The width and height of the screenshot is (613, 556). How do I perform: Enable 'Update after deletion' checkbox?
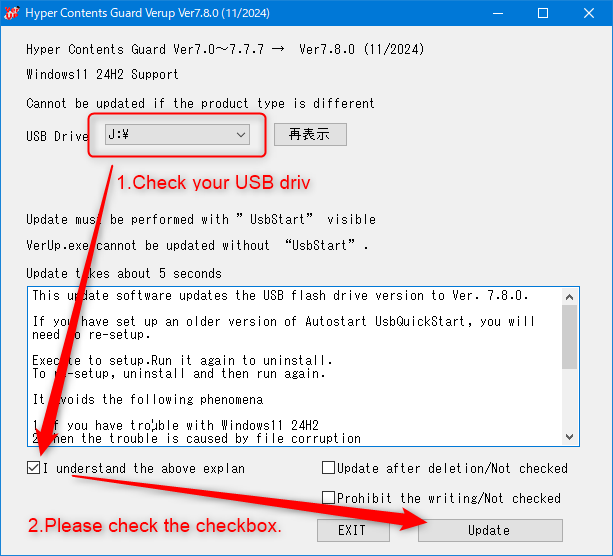pos(329,468)
